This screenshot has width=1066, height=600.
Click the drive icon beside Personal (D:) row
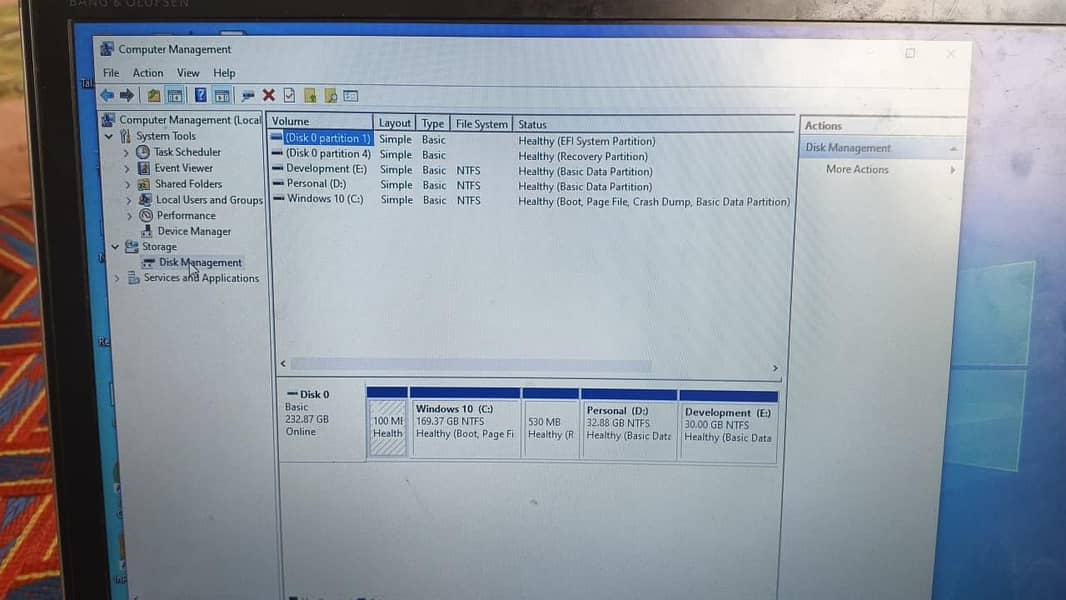click(278, 183)
